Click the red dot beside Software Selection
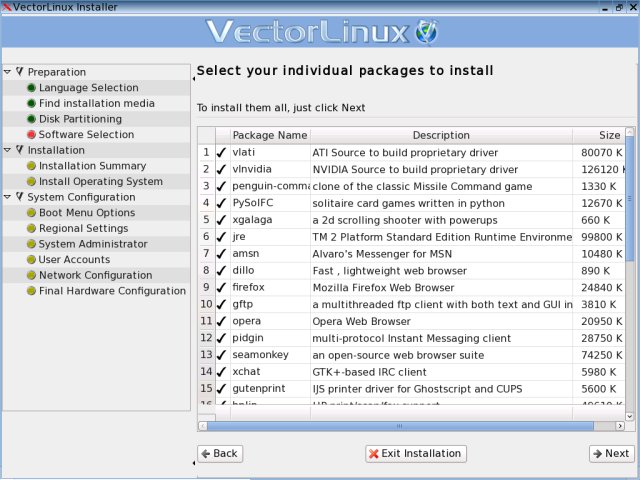The height and width of the screenshot is (480, 640). (x=31, y=135)
